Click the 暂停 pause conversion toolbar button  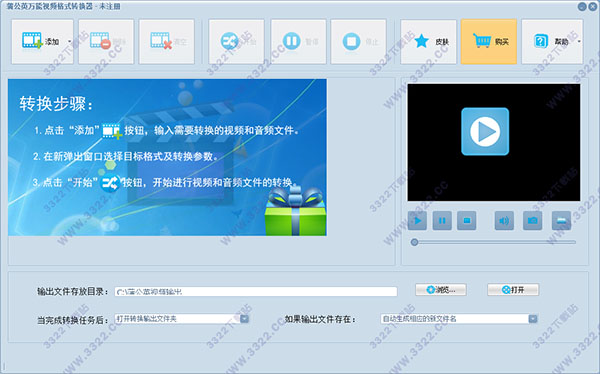coord(298,41)
